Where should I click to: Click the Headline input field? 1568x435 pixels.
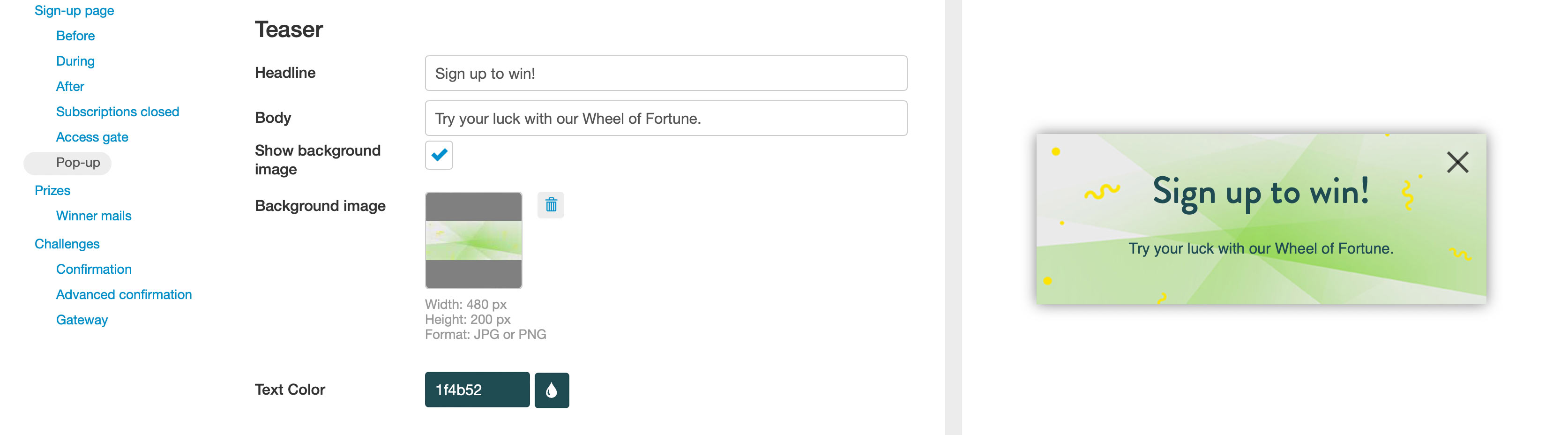[x=666, y=73]
